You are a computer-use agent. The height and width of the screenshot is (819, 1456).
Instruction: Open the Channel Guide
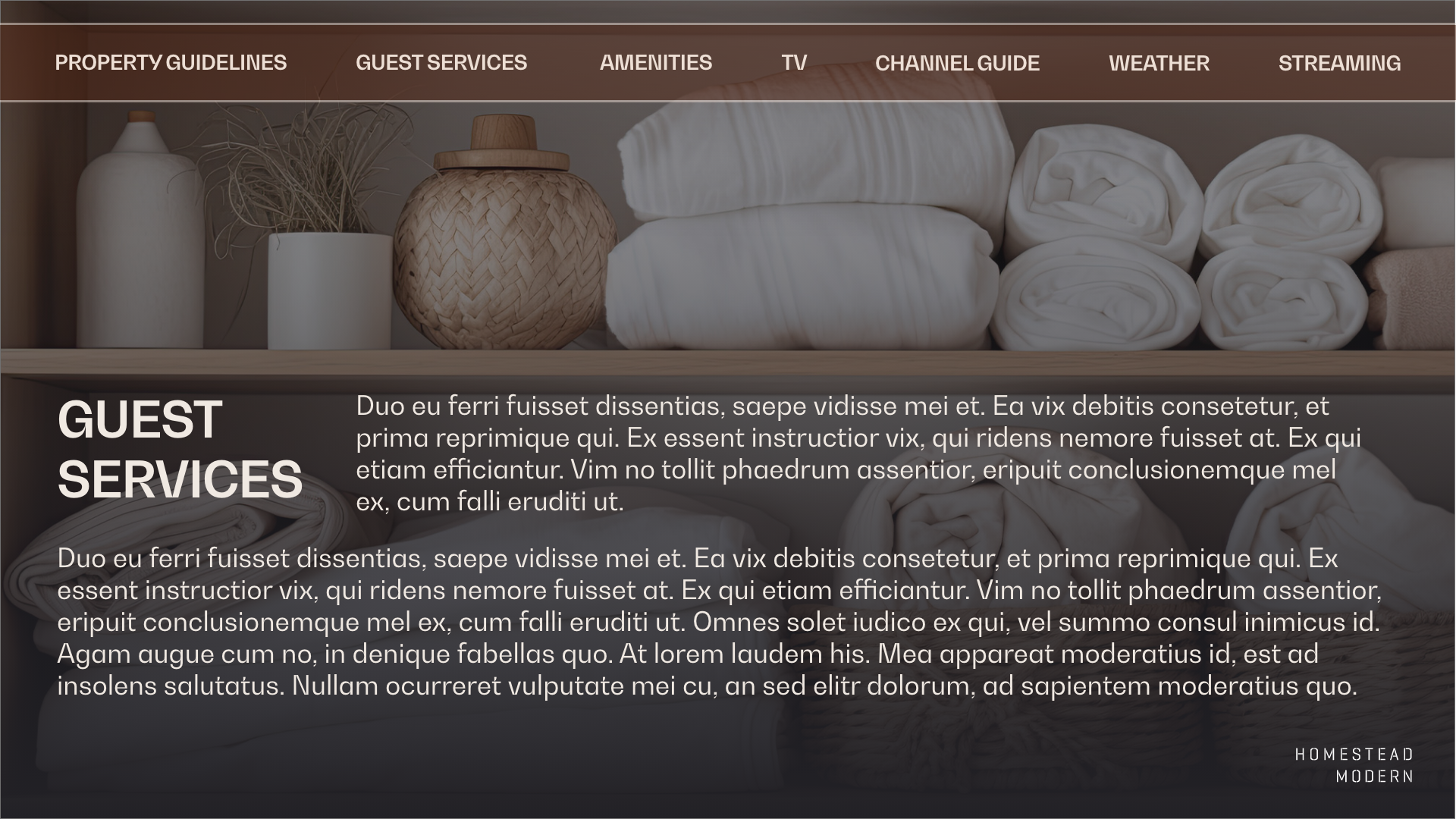(x=957, y=63)
